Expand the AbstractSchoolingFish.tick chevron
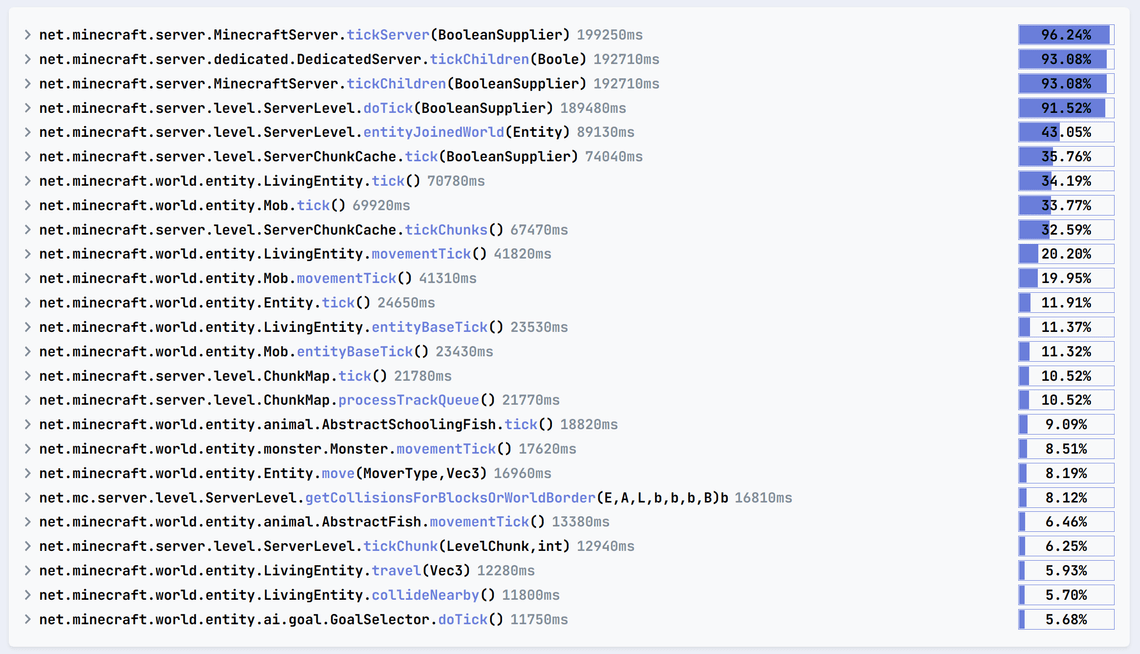This screenshot has height=654, width=1140. click(x=27, y=424)
